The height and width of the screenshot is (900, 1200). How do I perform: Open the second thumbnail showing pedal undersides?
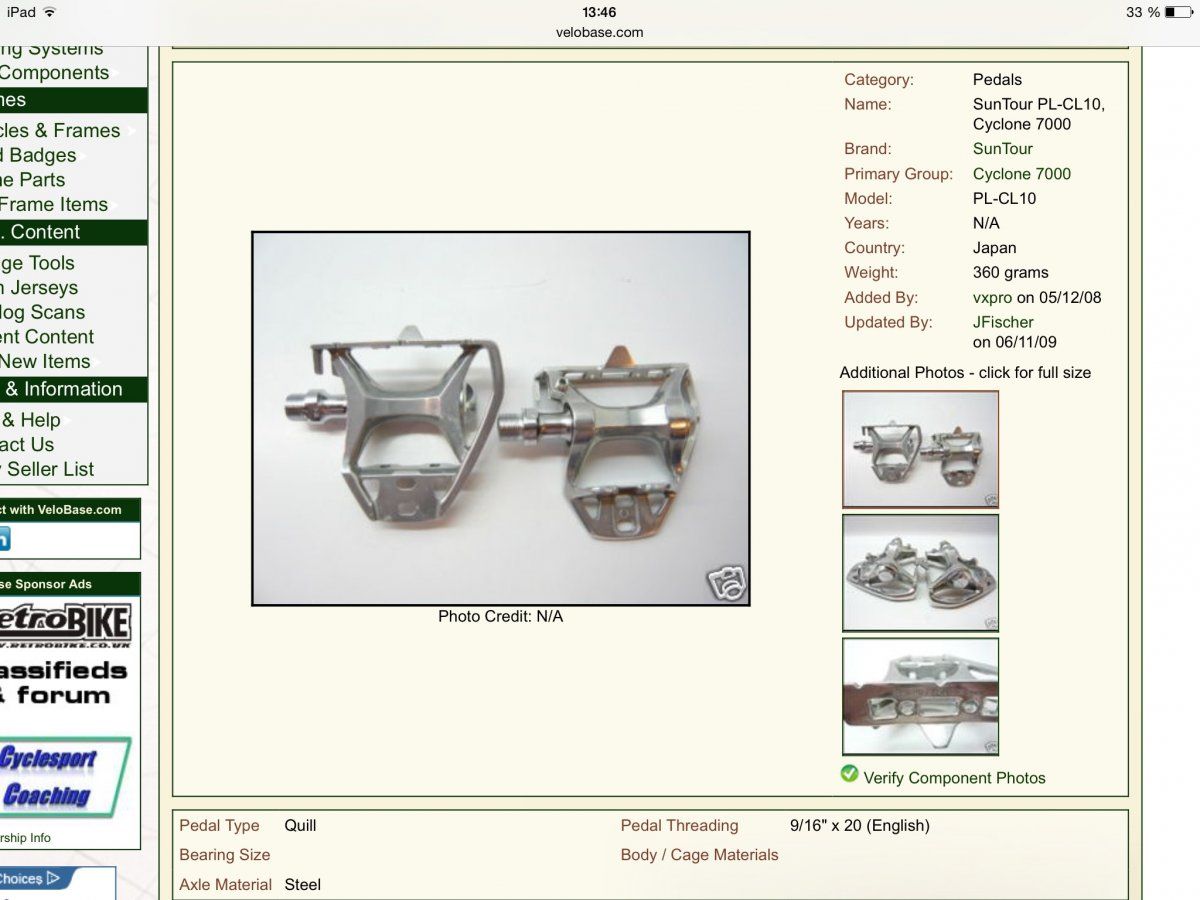pyautogui.click(x=920, y=572)
